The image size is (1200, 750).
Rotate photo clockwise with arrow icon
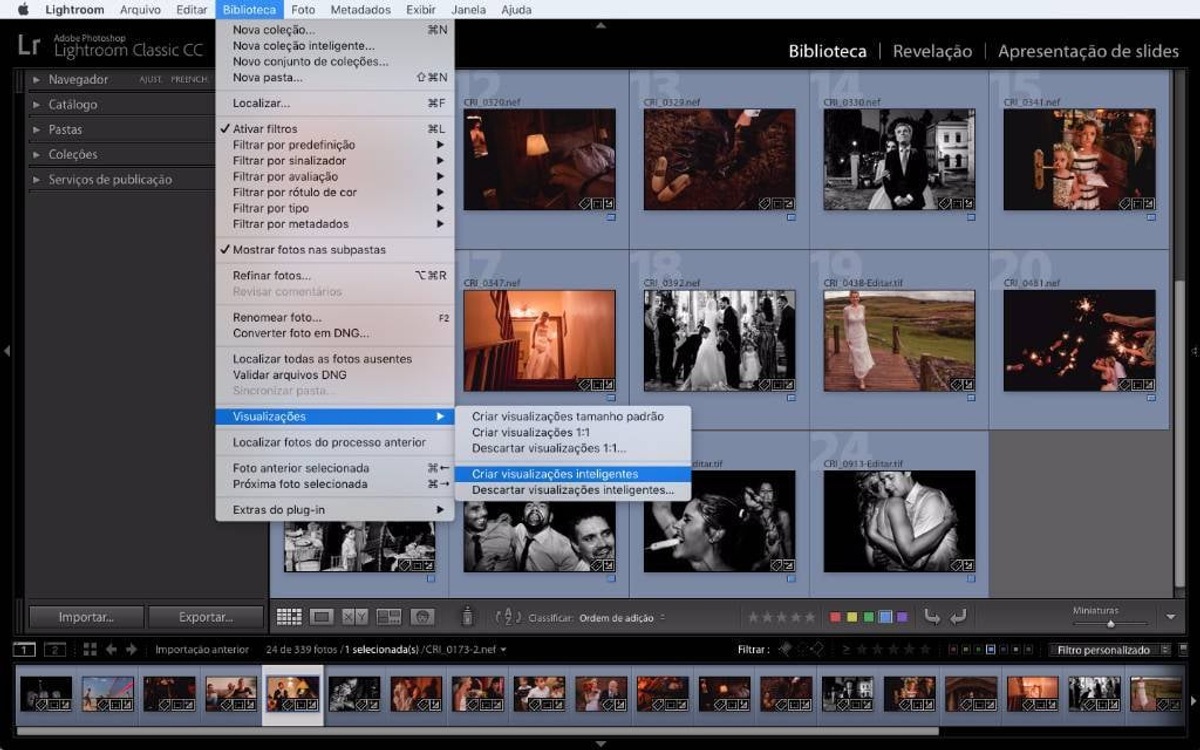click(x=957, y=617)
